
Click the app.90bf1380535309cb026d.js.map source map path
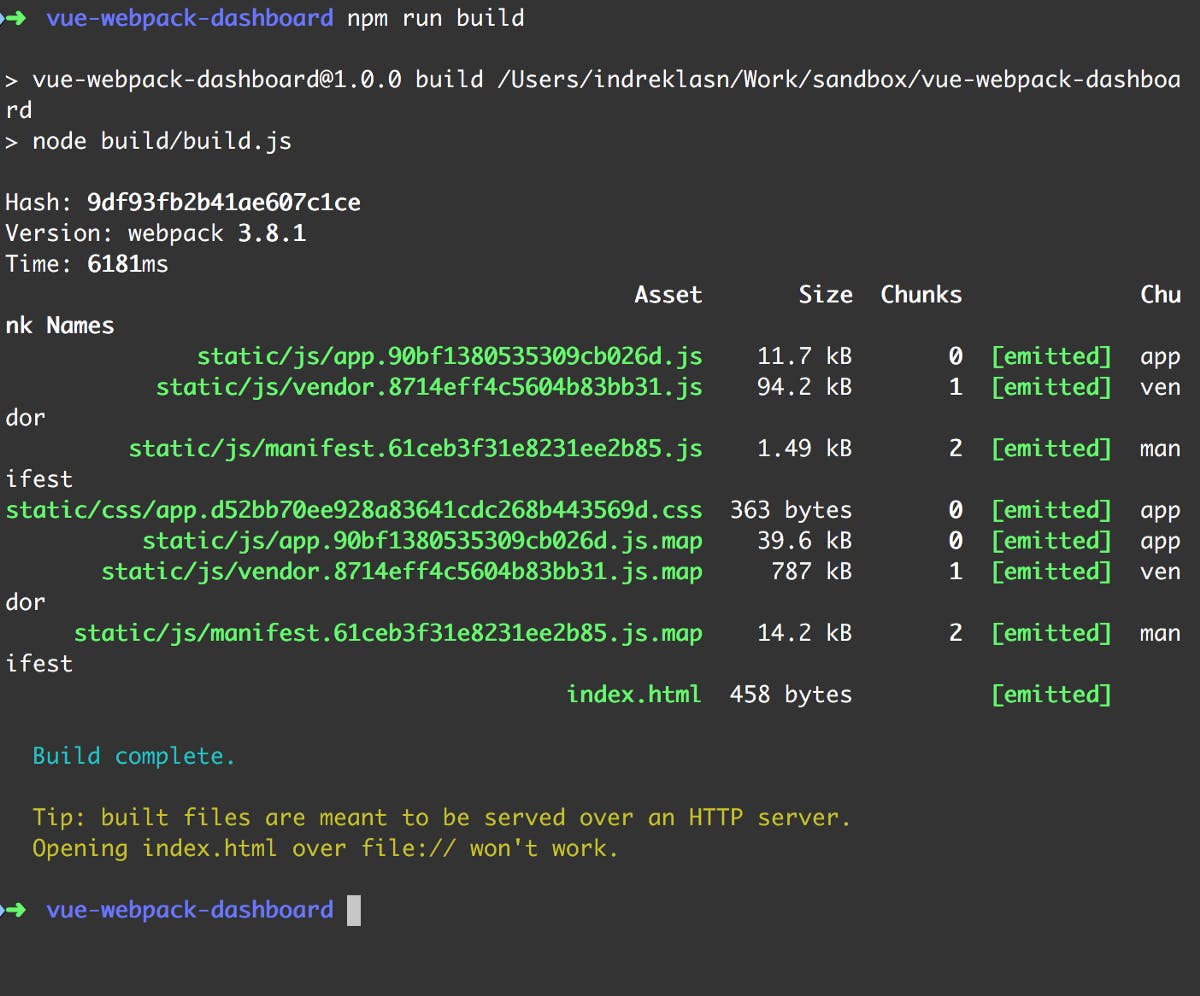(422, 541)
